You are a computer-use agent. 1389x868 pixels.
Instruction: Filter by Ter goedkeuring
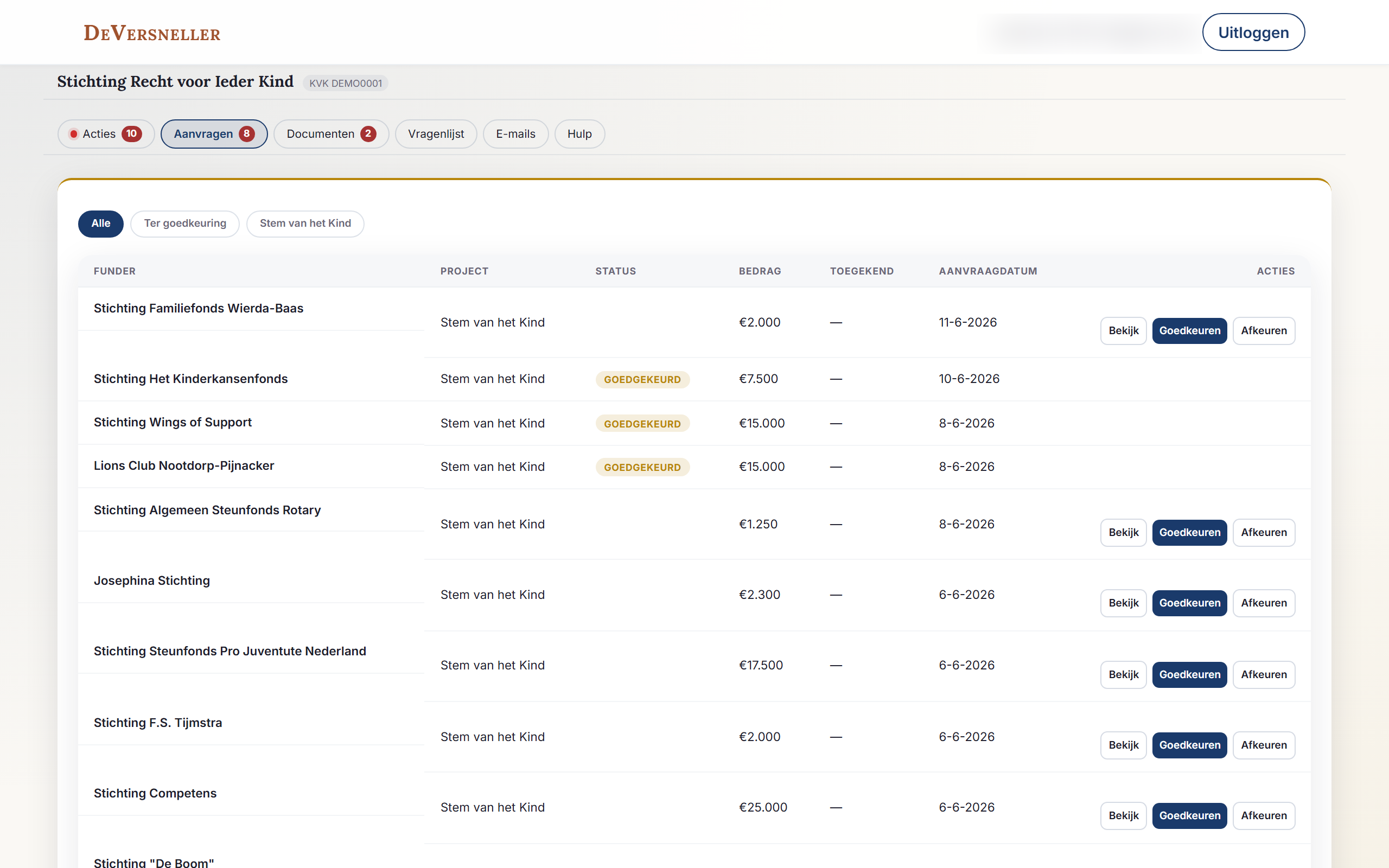[185, 224]
